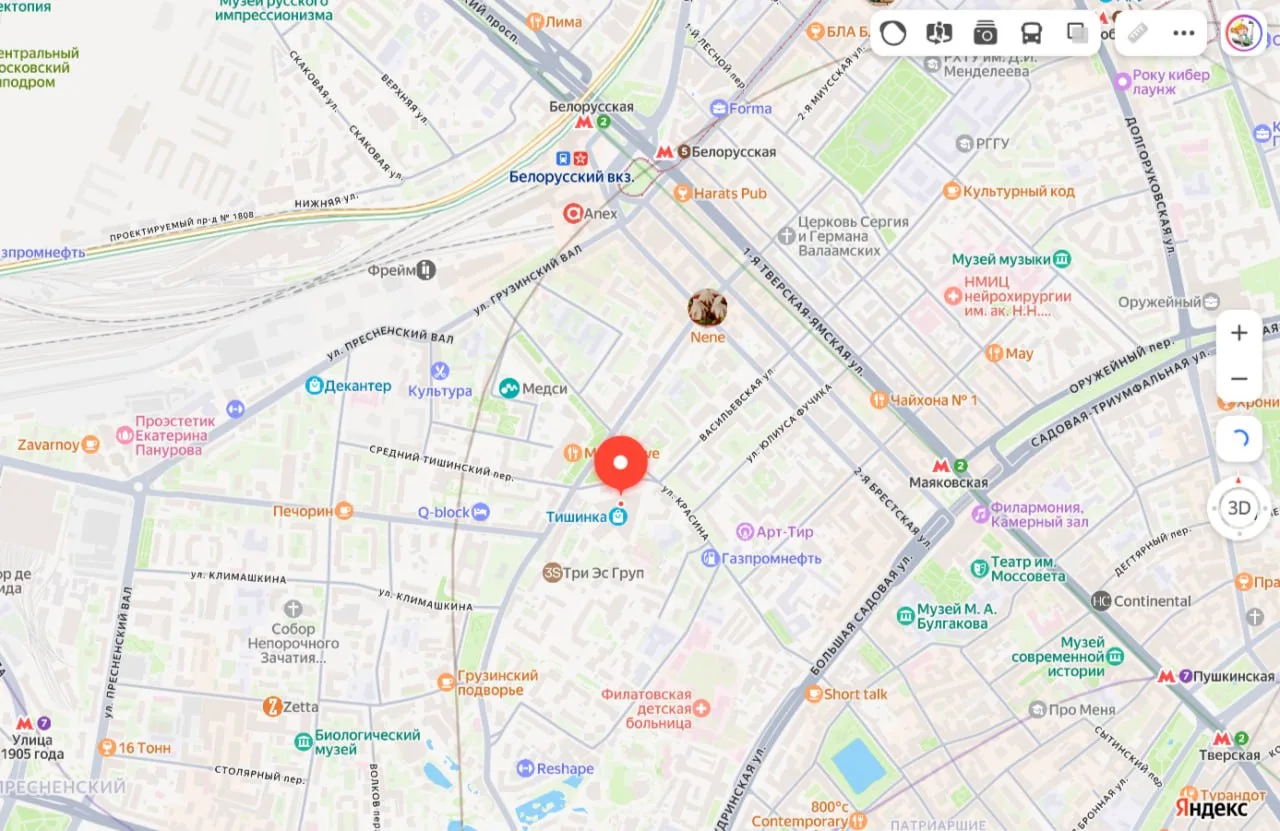Open the Газпромнефть gas station marker
The width and height of the screenshot is (1280, 831).
pos(710,558)
